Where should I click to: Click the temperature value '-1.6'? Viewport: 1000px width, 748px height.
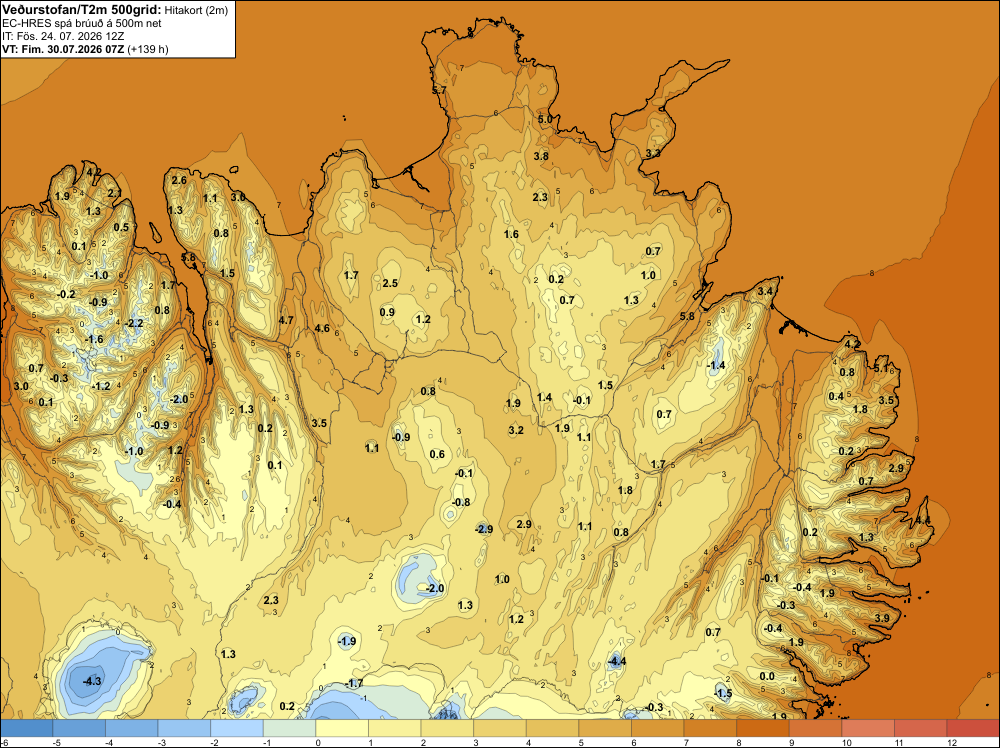pyautogui.click(x=94, y=339)
